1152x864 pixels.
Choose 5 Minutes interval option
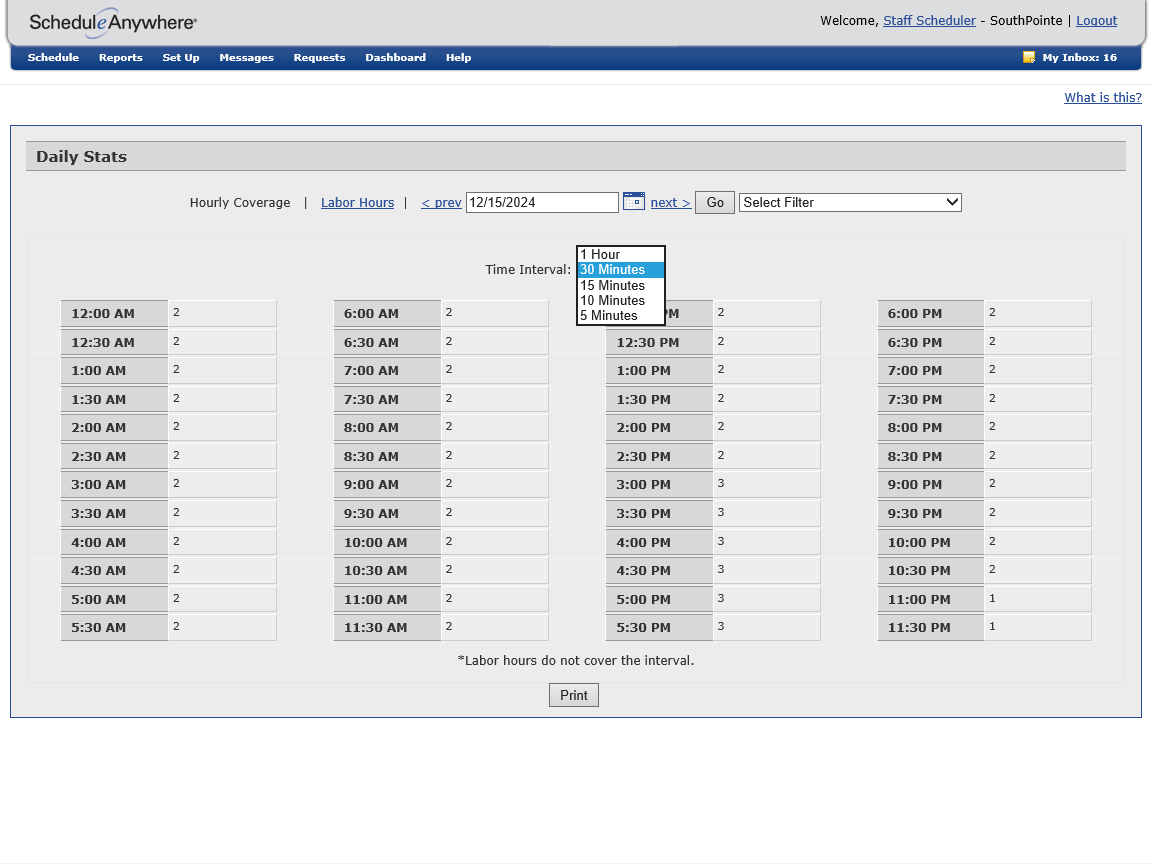click(621, 316)
